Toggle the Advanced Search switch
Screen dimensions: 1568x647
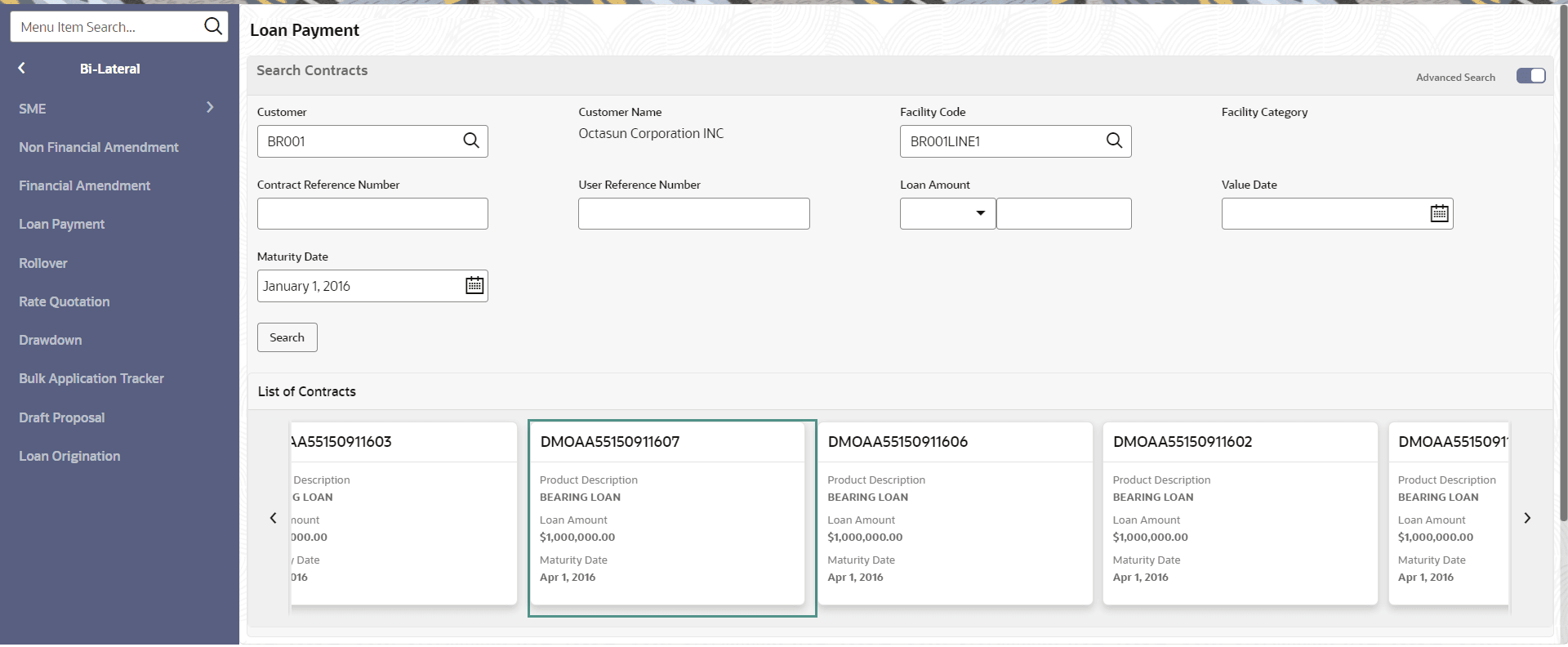(1530, 76)
